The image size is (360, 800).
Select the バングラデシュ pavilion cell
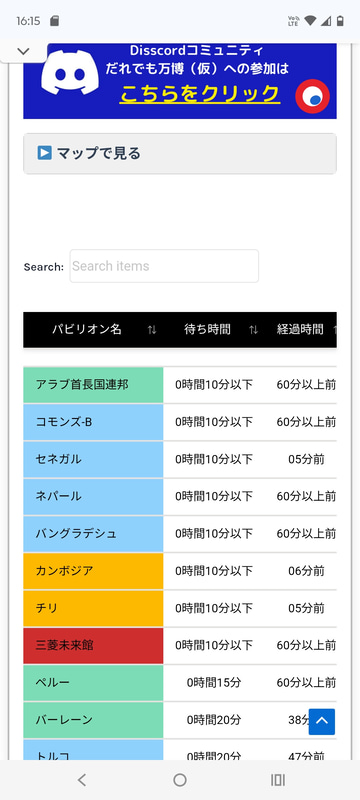93,534
